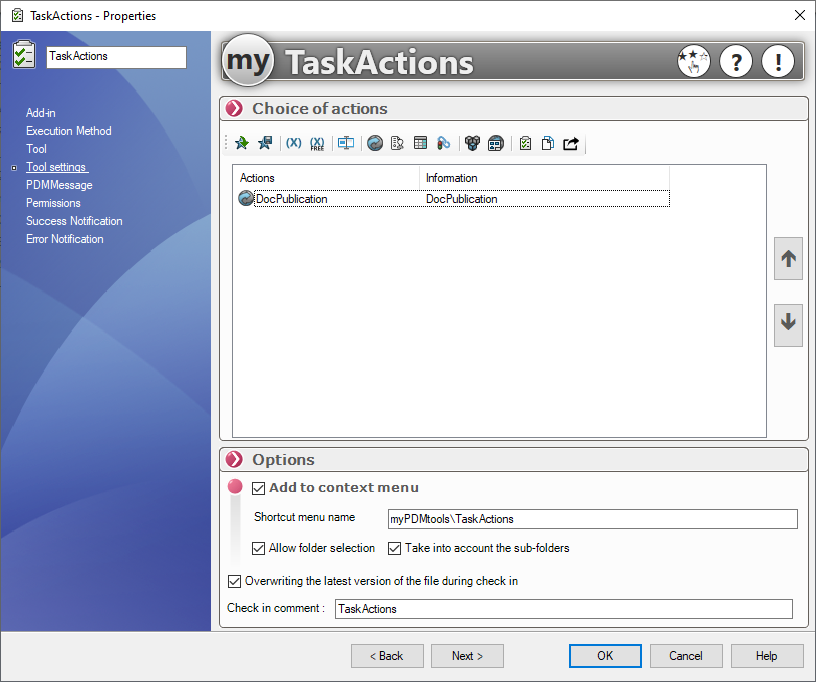
Task: Collapse the Options section header
Action: tap(234, 460)
